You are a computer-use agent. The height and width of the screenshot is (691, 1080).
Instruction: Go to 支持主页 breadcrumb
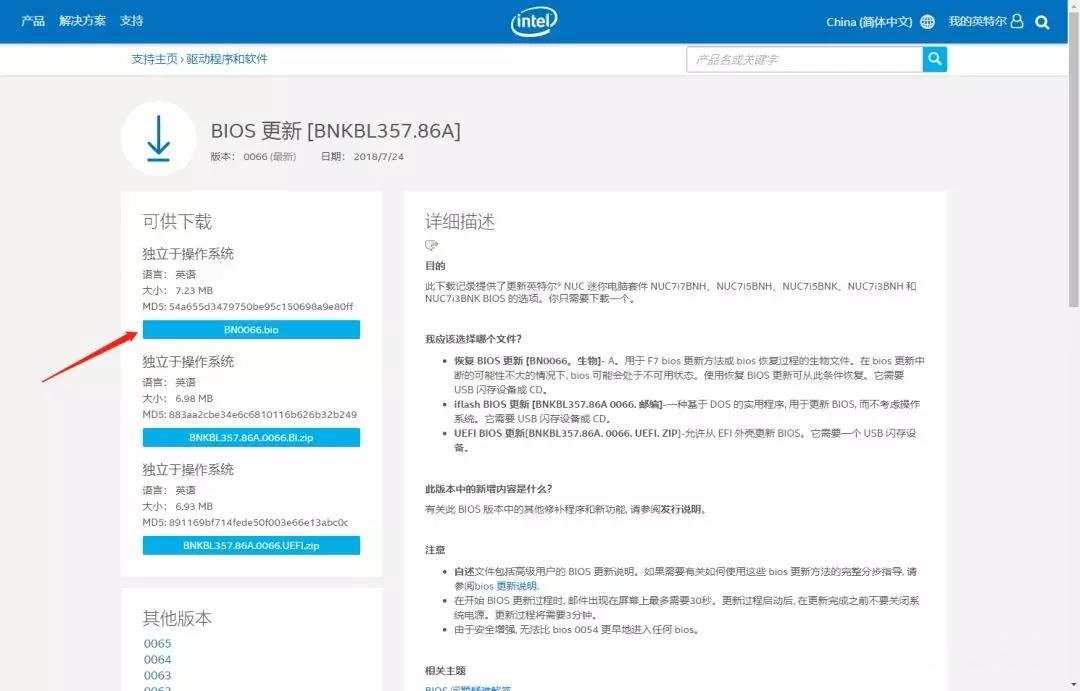154,59
